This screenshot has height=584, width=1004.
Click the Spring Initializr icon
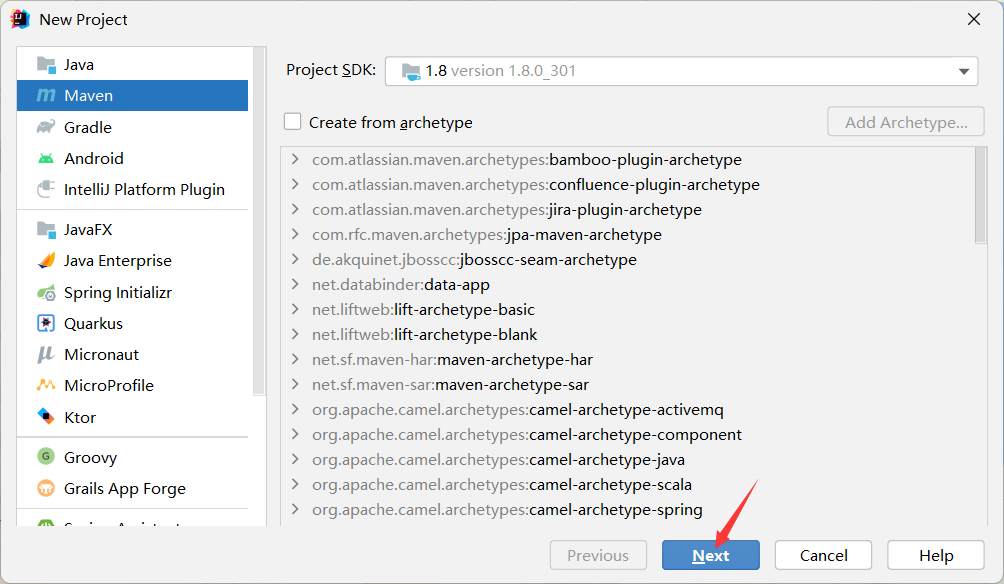(x=46, y=293)
